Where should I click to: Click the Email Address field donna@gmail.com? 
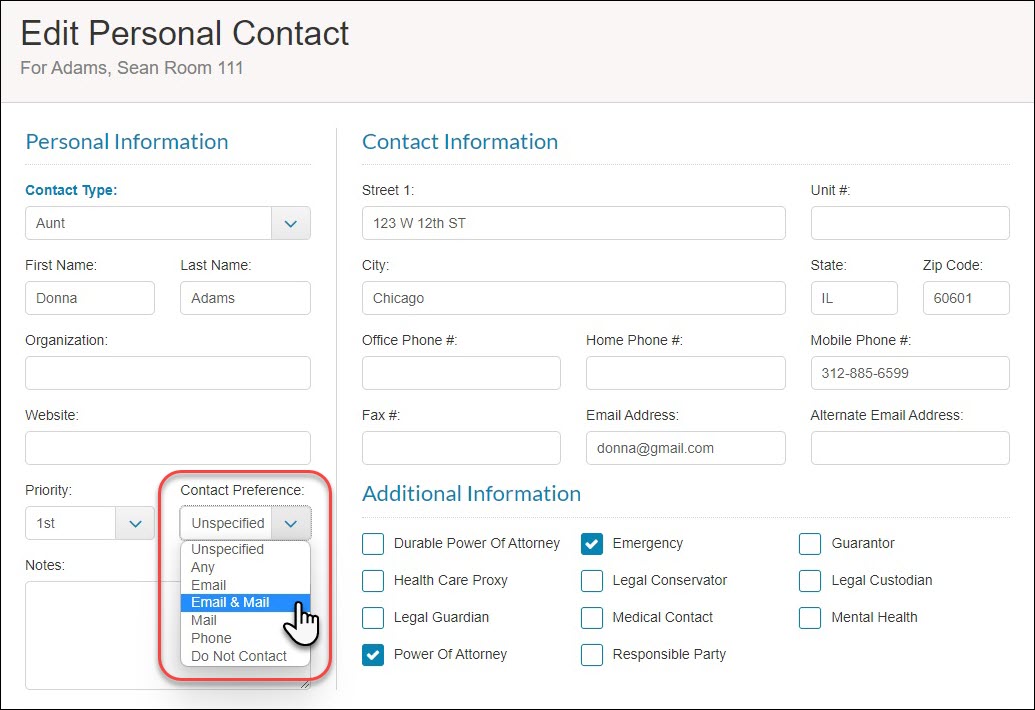(x=686, y=448)
